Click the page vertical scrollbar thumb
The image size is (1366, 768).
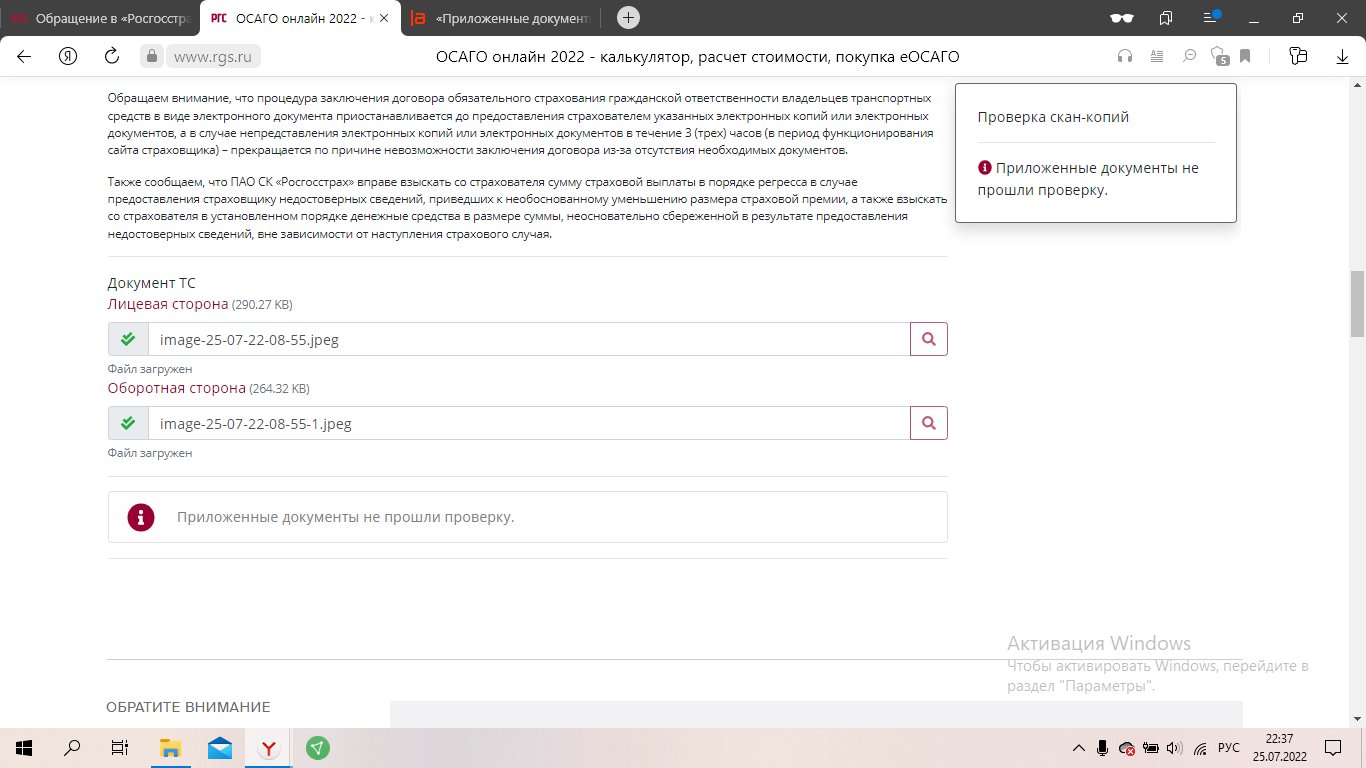[1357, 304]
